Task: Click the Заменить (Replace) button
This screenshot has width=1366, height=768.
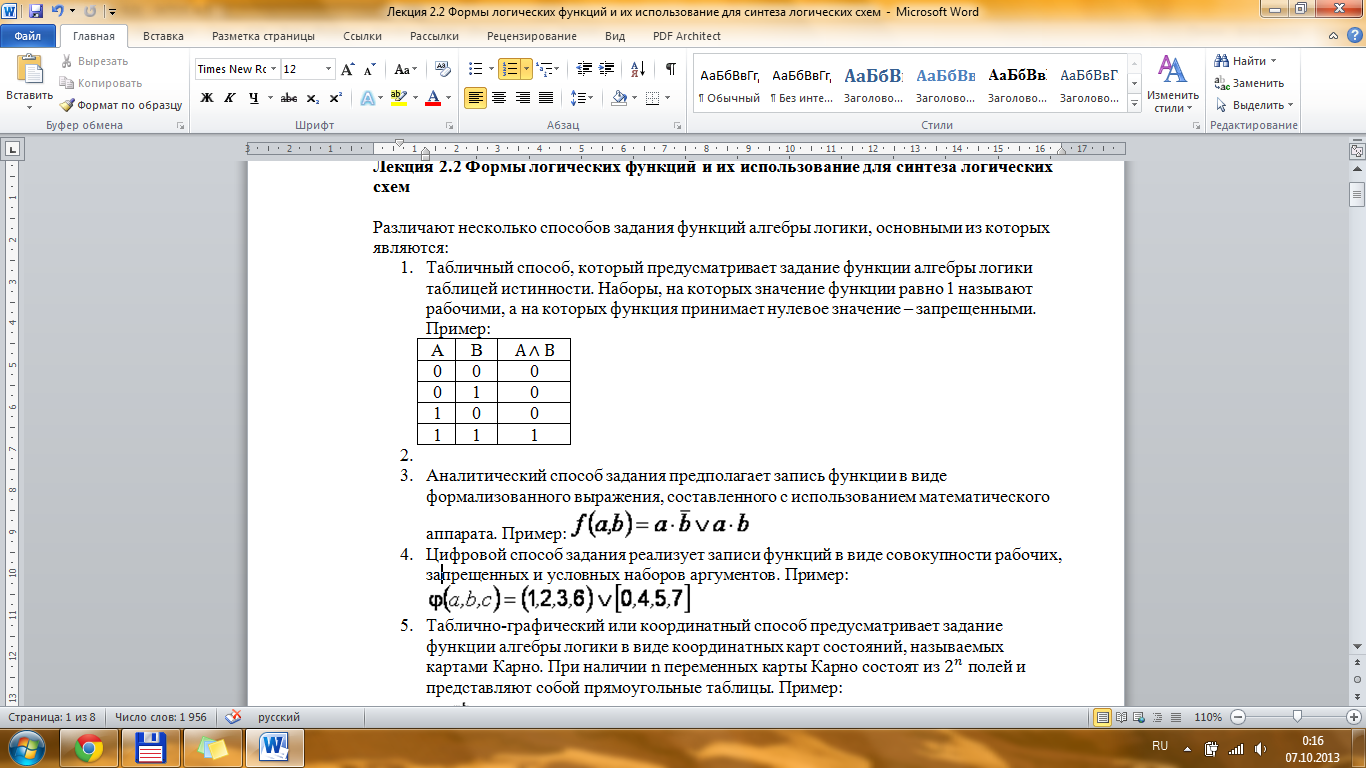Action: [1249, 83]
